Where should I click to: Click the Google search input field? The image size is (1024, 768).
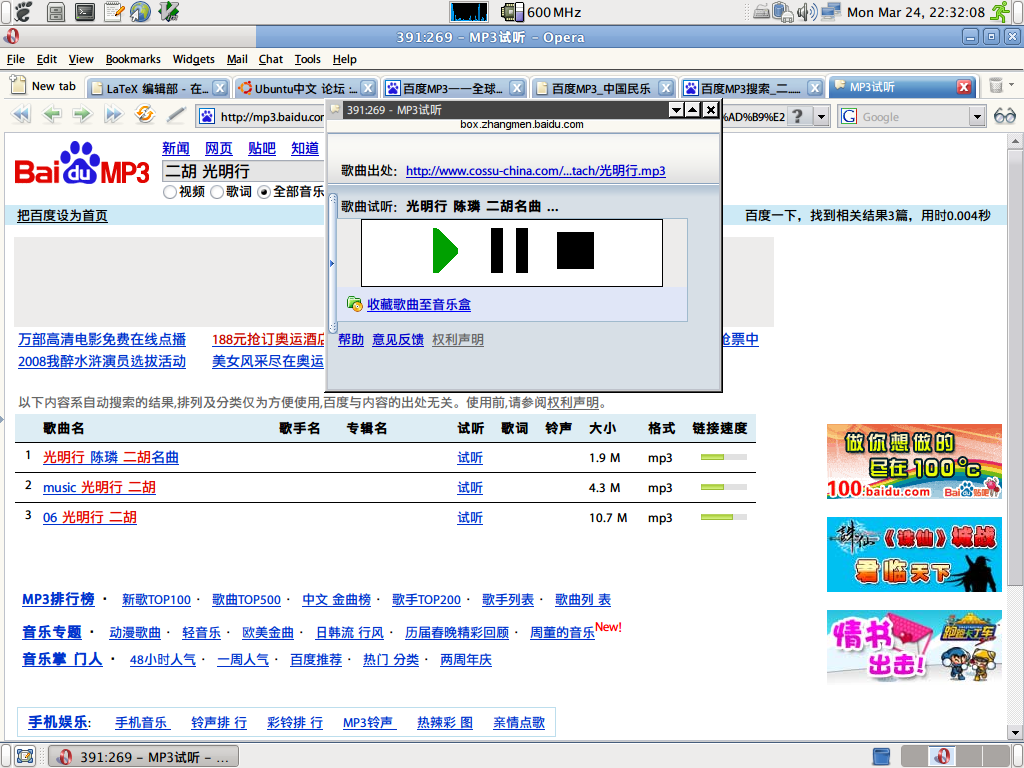(914, 117)
